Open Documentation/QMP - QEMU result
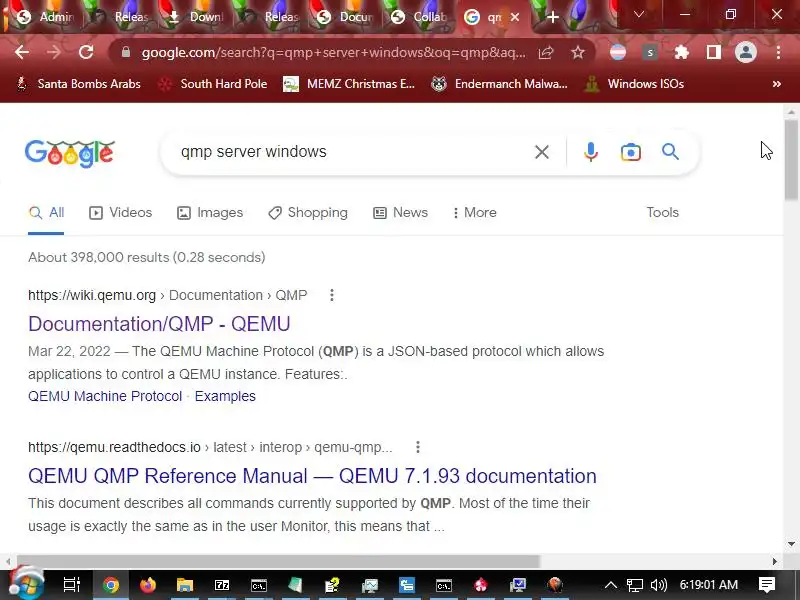 [159, 324]
